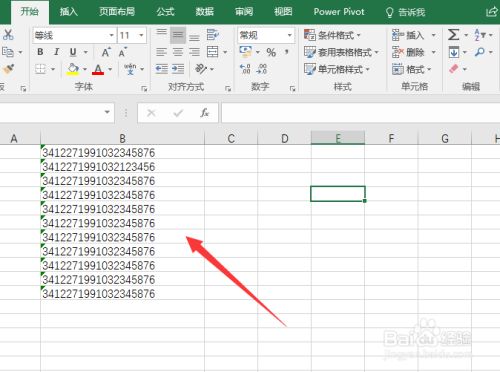The image size is (500, 372).
Task: Select column B header
Action: (122, 138)
